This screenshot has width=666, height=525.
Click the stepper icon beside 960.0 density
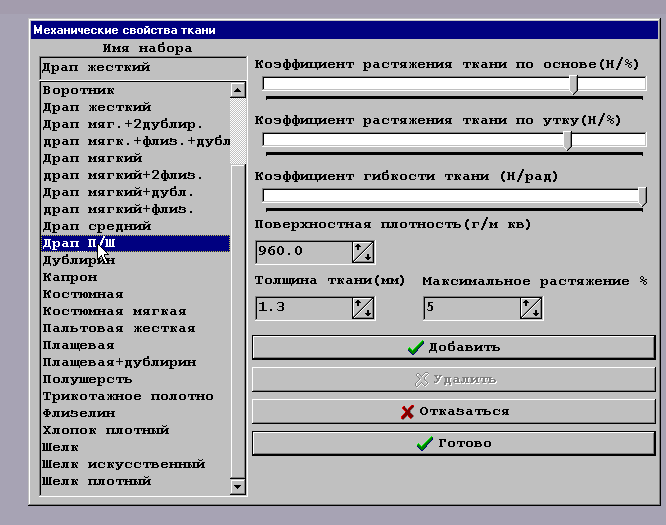tap(363, 252)
